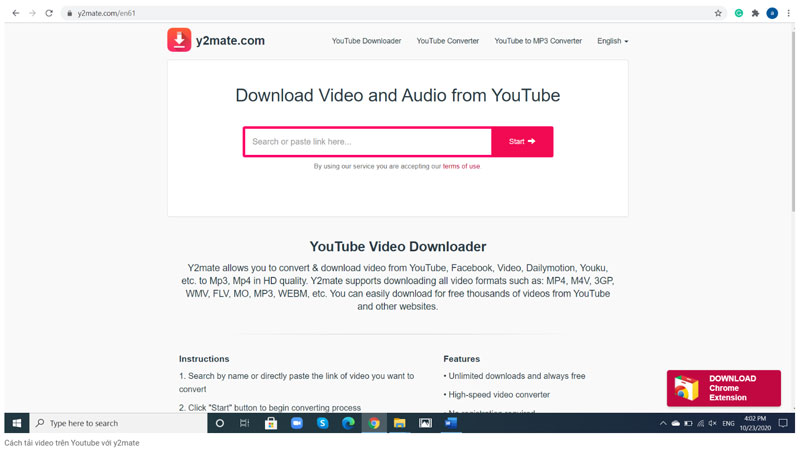This screenshot has height=450, width=800.
Task: Click 'Download Video and Audio from YouTube' heading
Action: (397, 95)
